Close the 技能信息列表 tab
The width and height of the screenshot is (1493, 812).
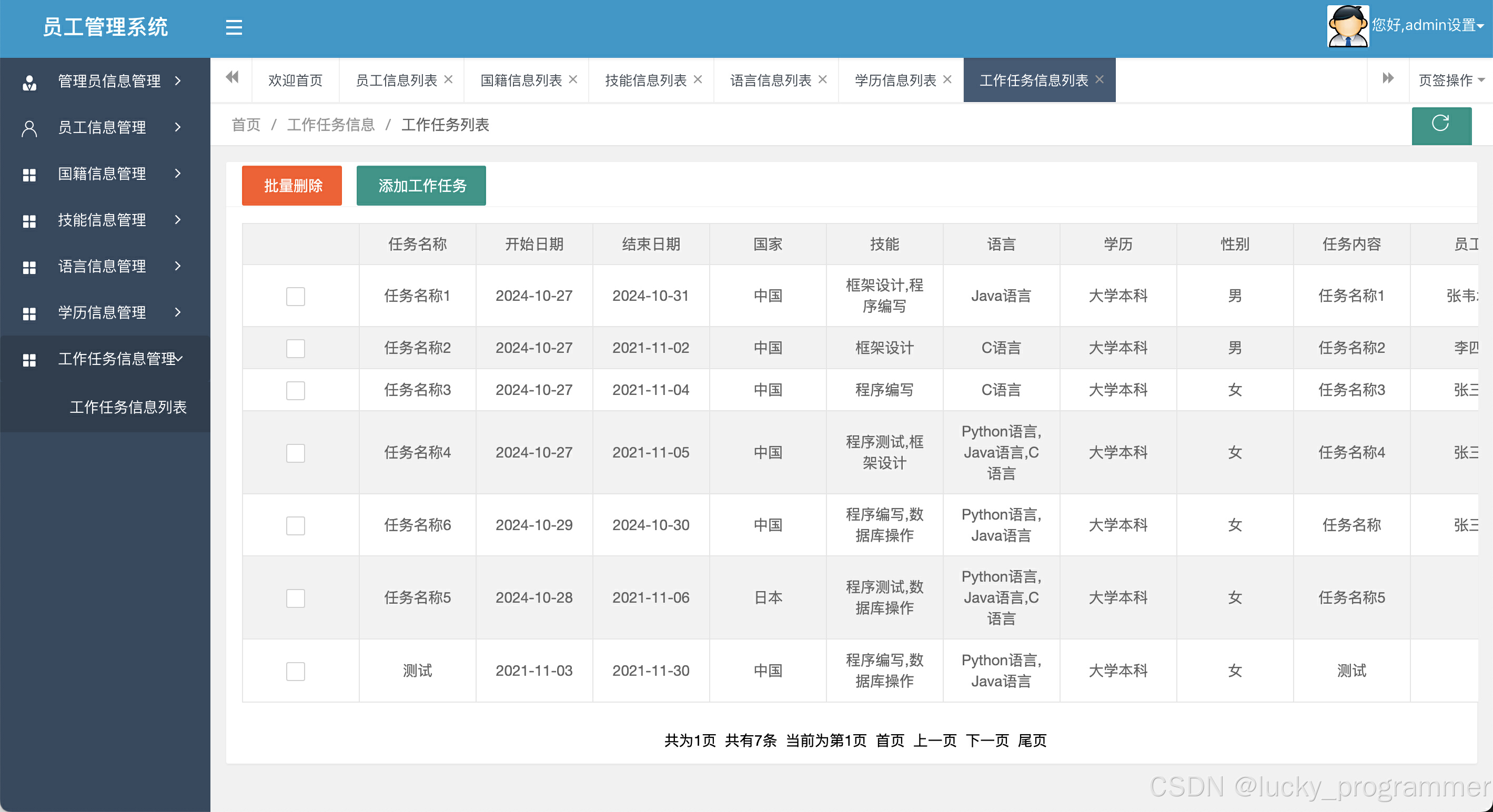(x=698, y=79)
